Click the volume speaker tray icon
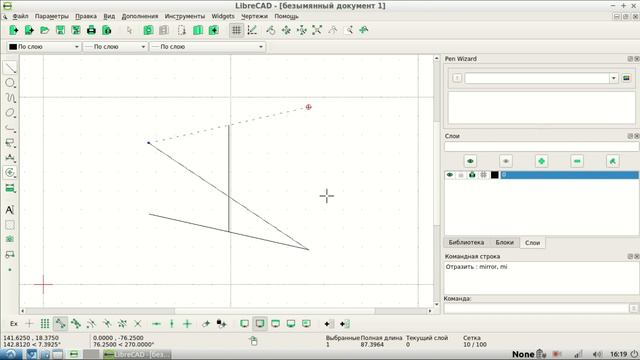Screen dimensions: 640x360 pyautogui.click(x=597, y=354)
